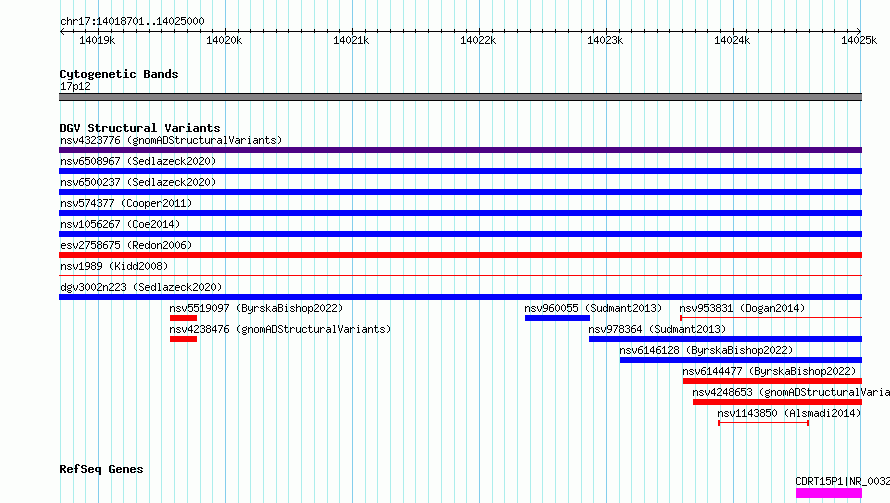Select the gray 17p12 cytogenetic band bar
The width and height of the screenshot is (890, 503).
tap(460, 97)
